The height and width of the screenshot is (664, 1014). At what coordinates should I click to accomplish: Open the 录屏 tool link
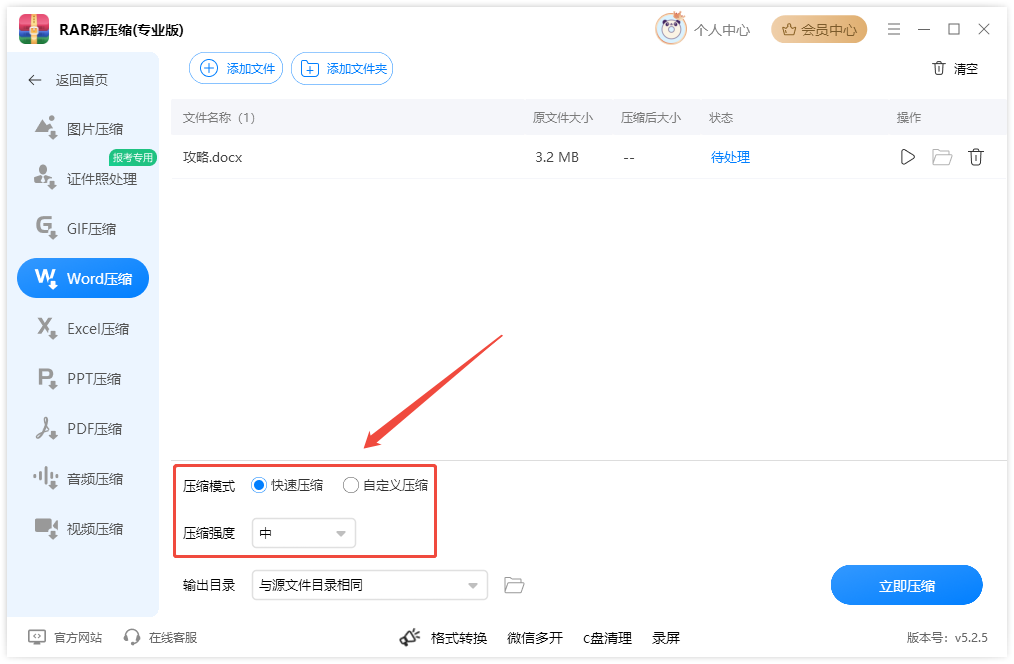[x=665, y=638]
